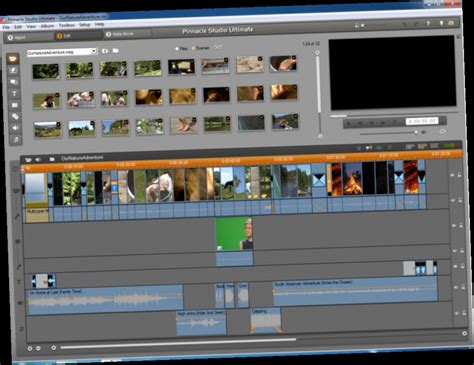Image resolution: width=474 pixels, height=365 pixels.
Task: Select the bare feet clip thumbnail
Action: (183, 125)
